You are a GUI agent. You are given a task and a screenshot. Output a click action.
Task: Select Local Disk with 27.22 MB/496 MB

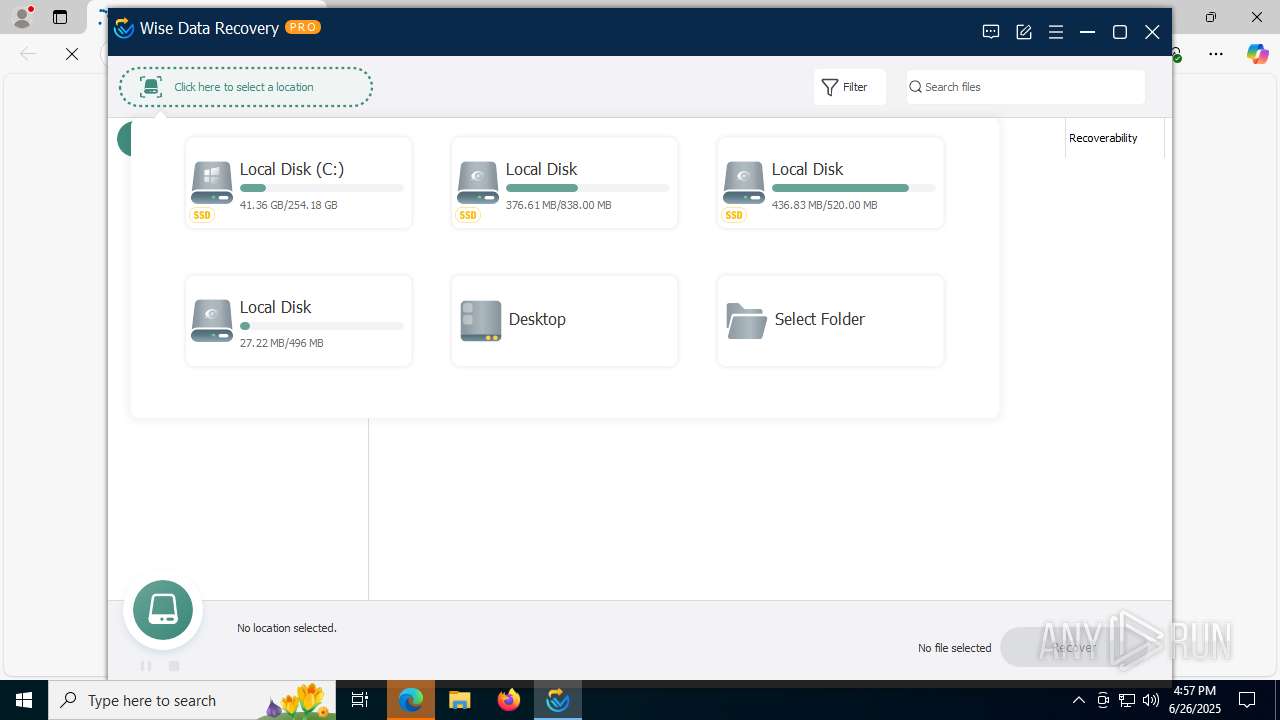pyautogui.click(x=299, y=321)
